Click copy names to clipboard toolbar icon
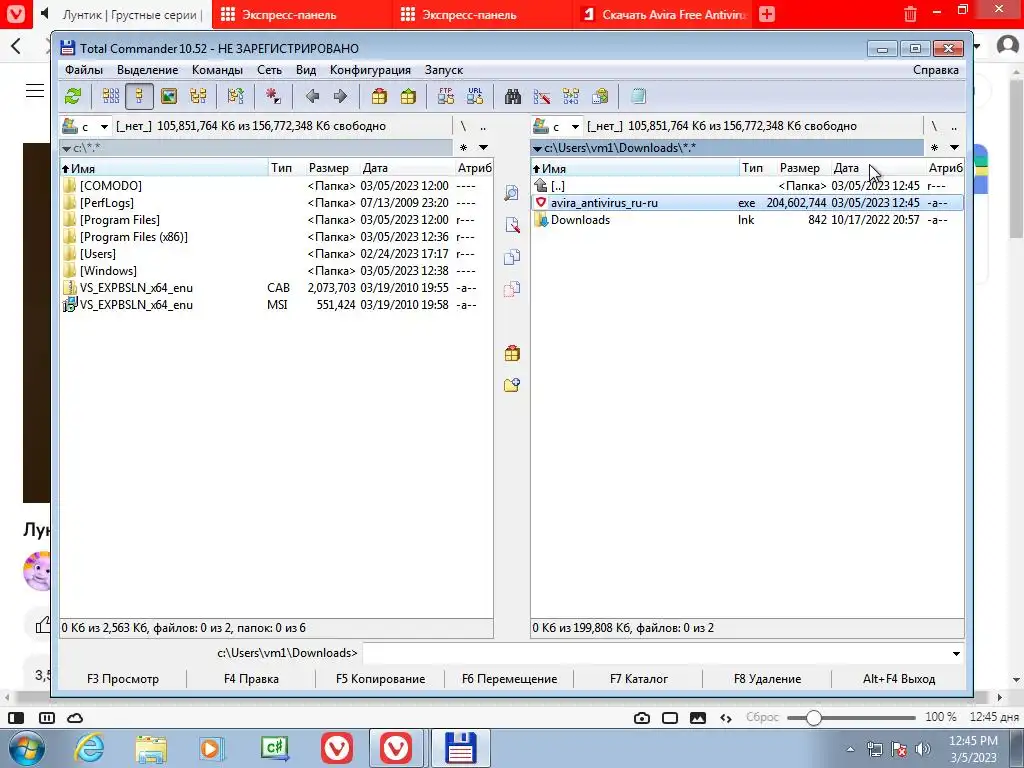Viewport: 1024px width, 768px height. (600, 97)
